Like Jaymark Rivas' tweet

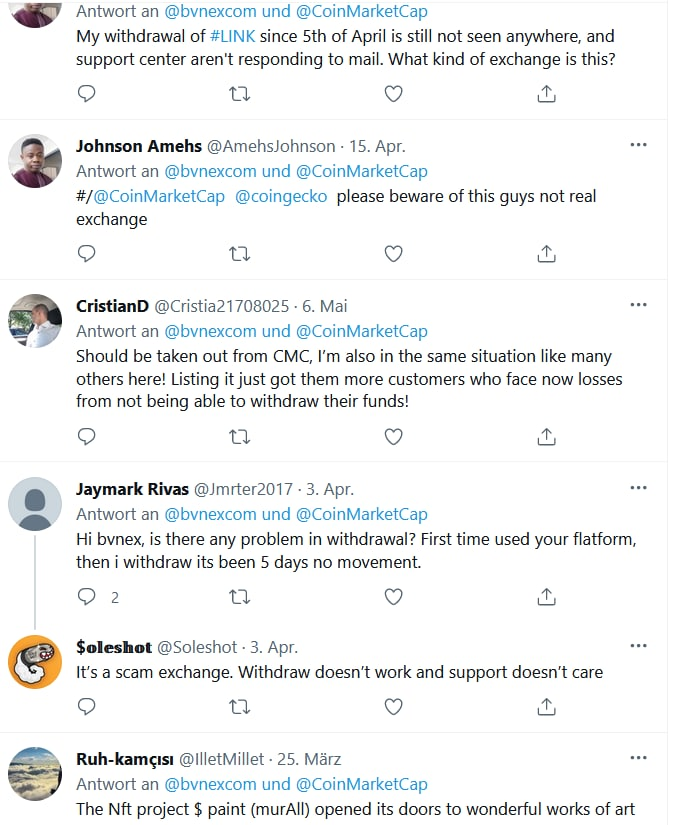394,596
